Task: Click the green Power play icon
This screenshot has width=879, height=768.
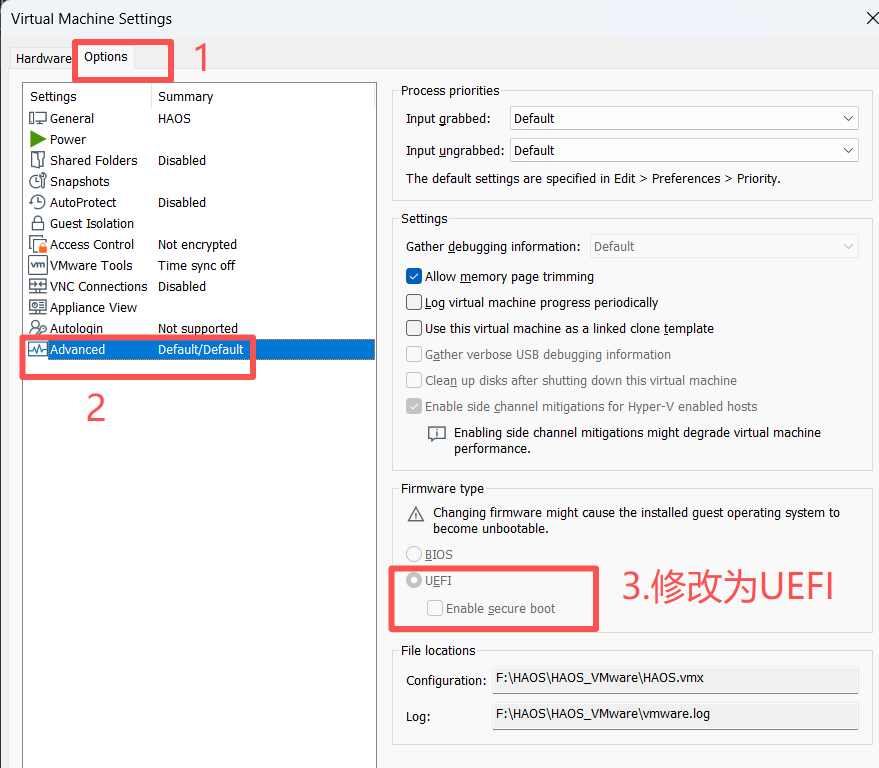Action: tap(38, 139)
